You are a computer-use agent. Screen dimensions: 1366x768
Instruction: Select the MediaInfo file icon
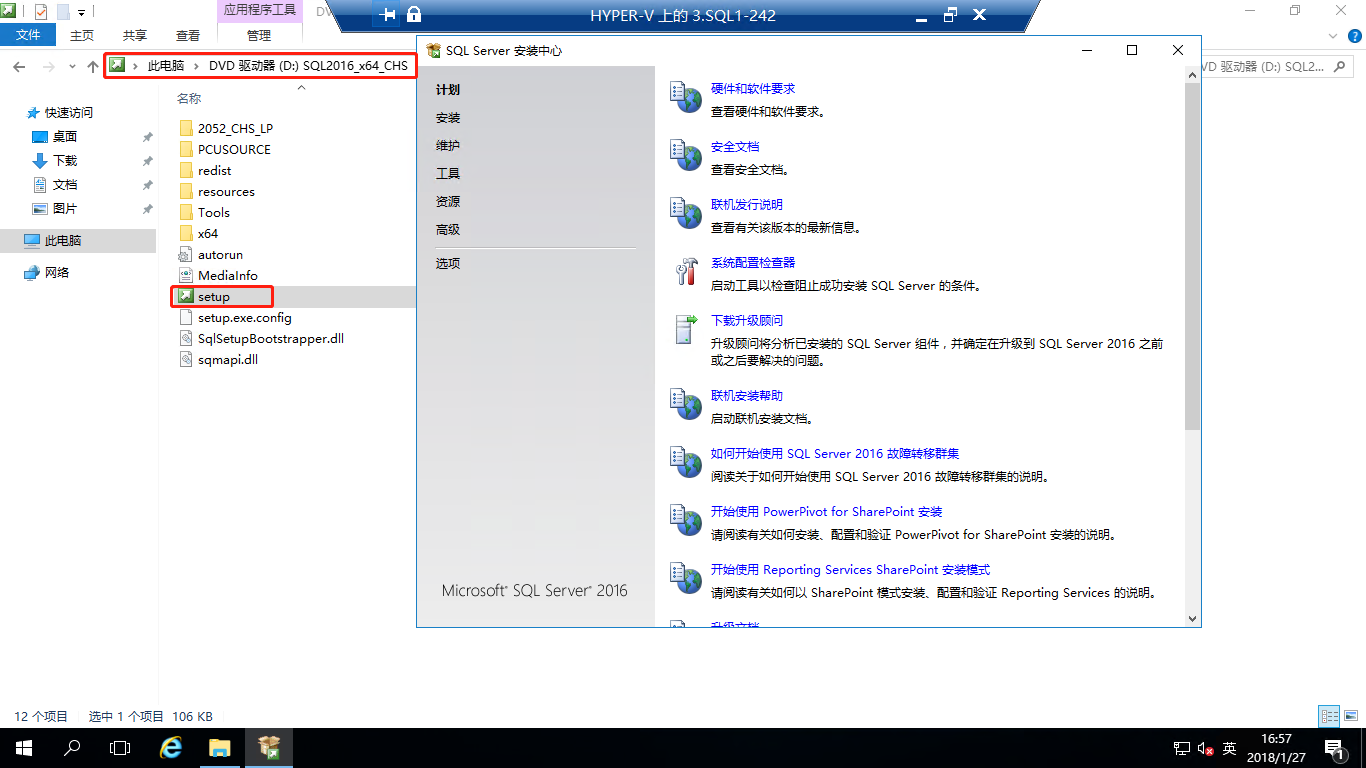click(186, 275)
